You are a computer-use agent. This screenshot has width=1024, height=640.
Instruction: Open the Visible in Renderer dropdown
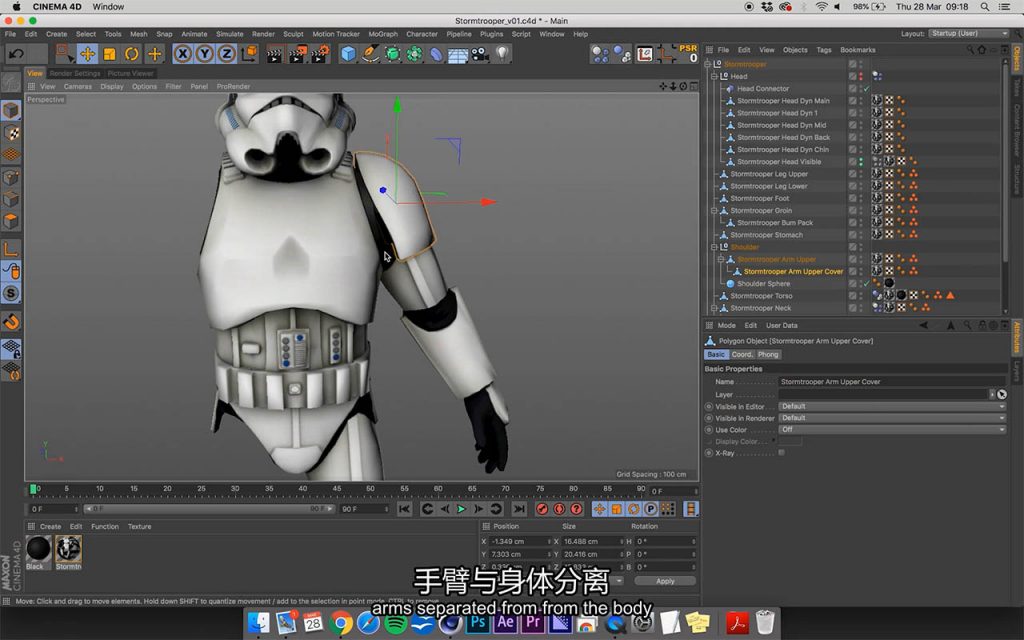[892, 418]
